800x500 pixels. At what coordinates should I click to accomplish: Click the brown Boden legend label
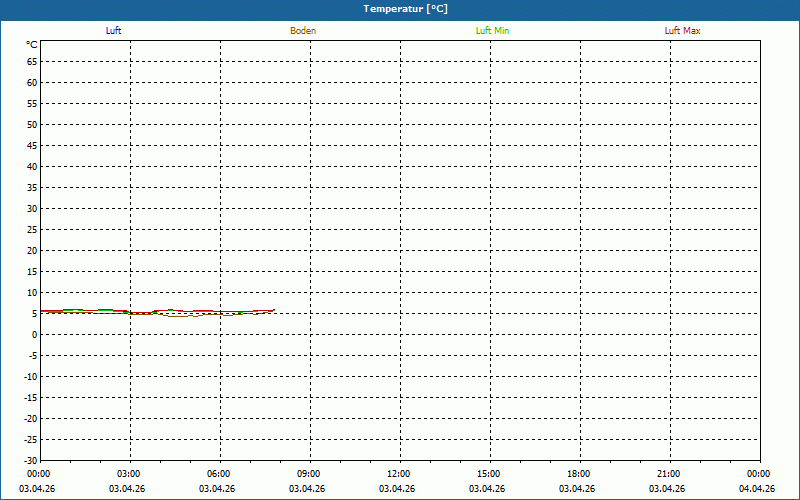point(303,31)
